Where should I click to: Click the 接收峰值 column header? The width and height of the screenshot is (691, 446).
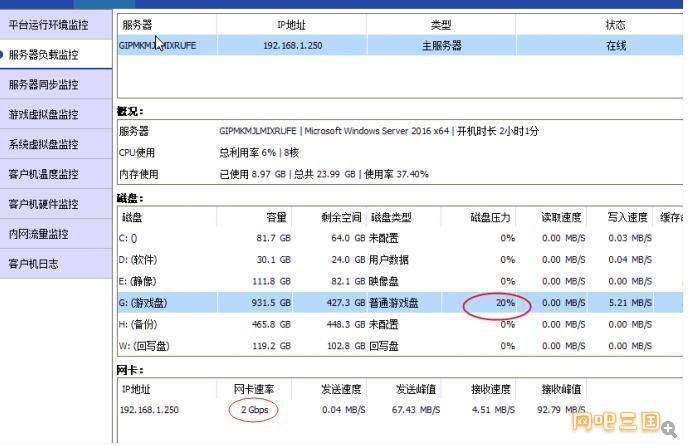click(x=561, y=389)
